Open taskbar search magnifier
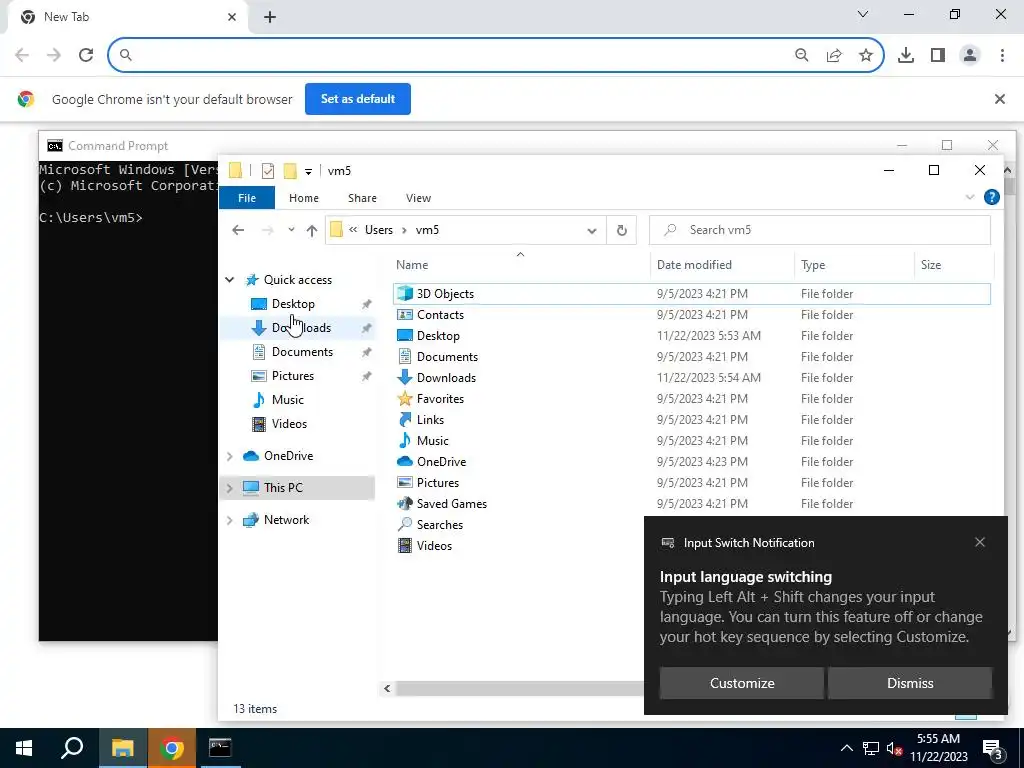The image size is (1024, 768). tap(72, 748)
